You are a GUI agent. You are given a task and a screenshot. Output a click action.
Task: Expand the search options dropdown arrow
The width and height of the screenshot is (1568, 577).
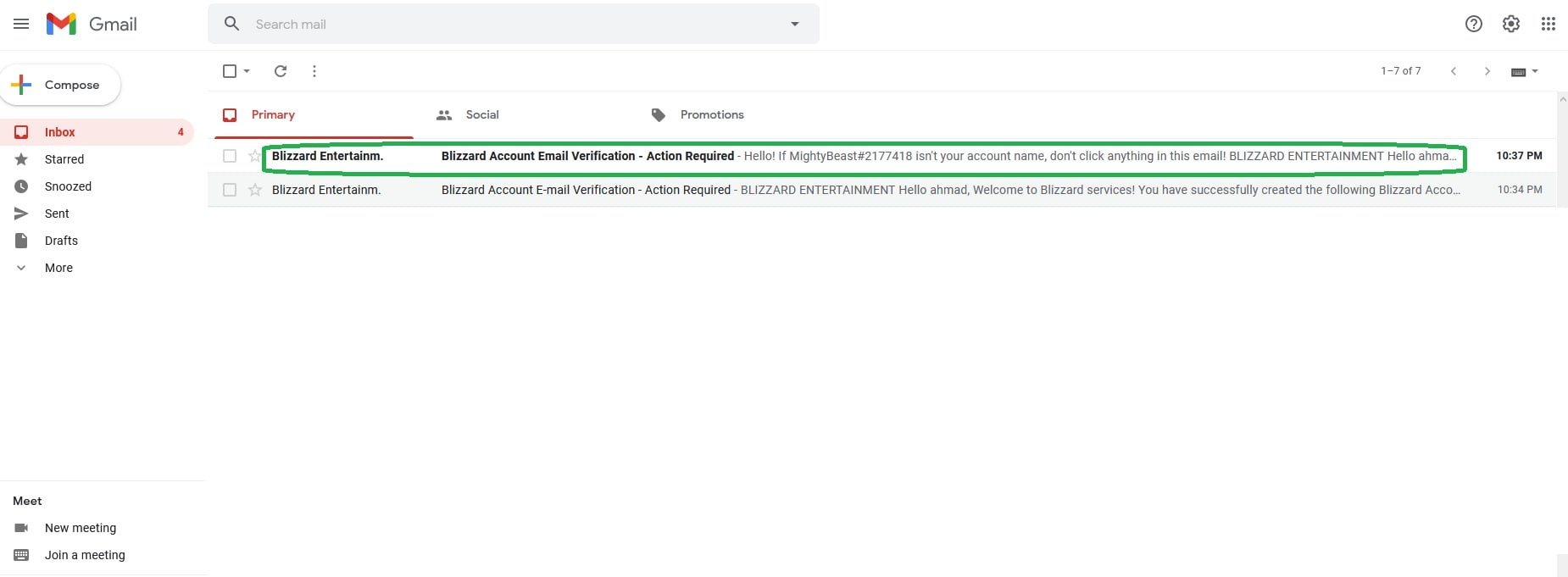coord(794,24)
